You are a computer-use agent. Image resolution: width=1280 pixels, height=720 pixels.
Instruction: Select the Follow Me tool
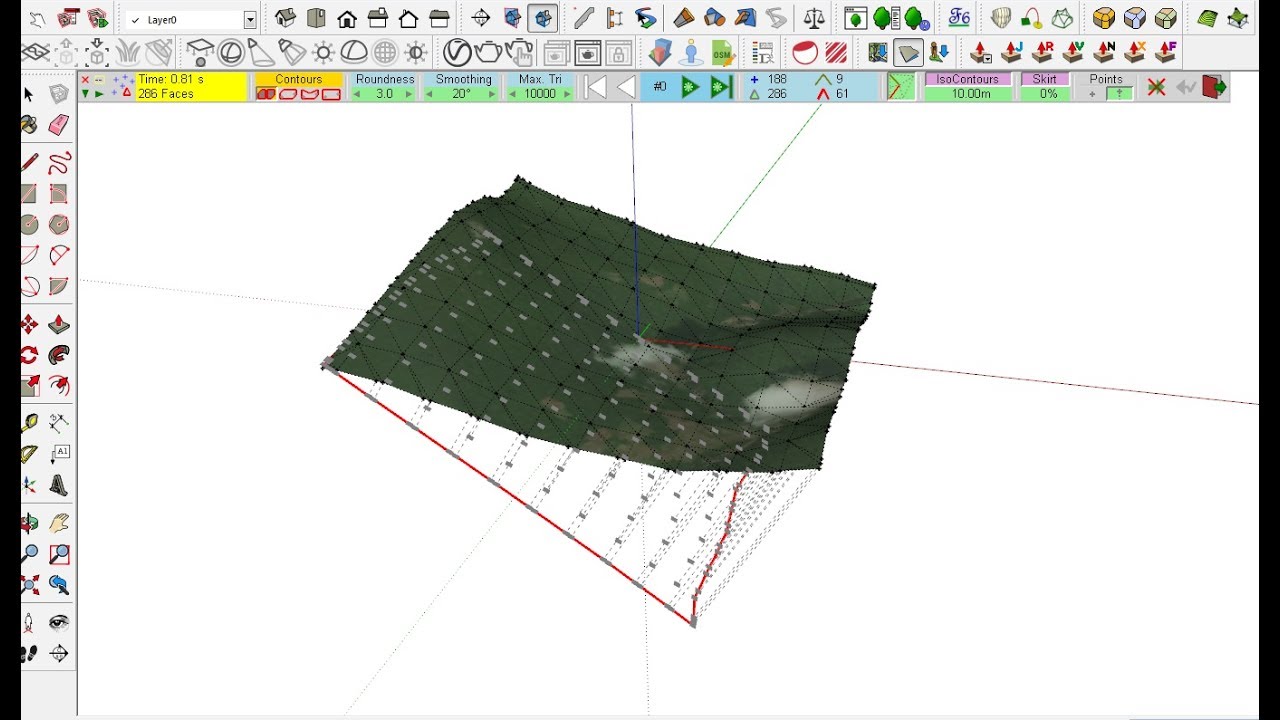pyautogui.click(x=59, y=355)
